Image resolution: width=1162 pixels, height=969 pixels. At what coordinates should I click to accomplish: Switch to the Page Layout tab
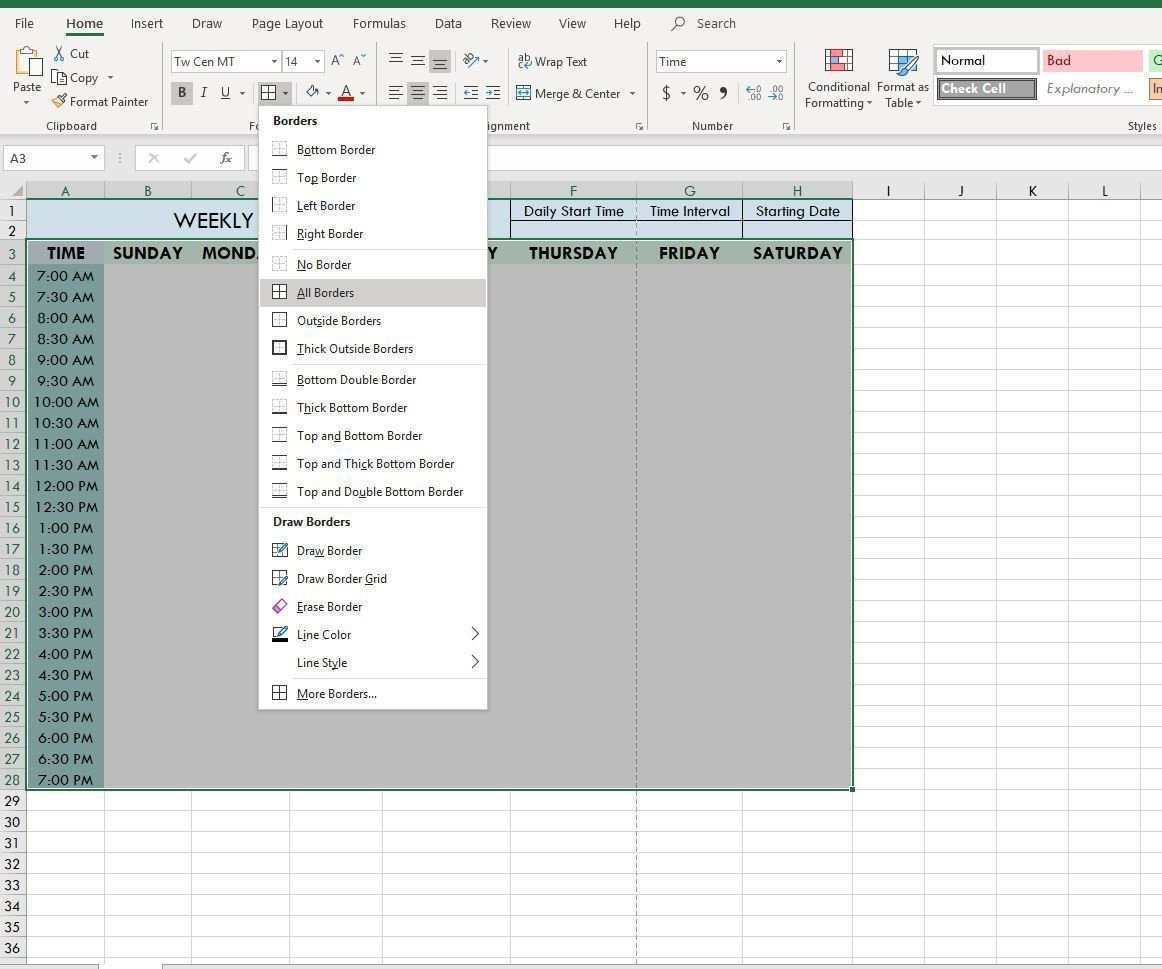pyautogui.click(x=287, y=23)
